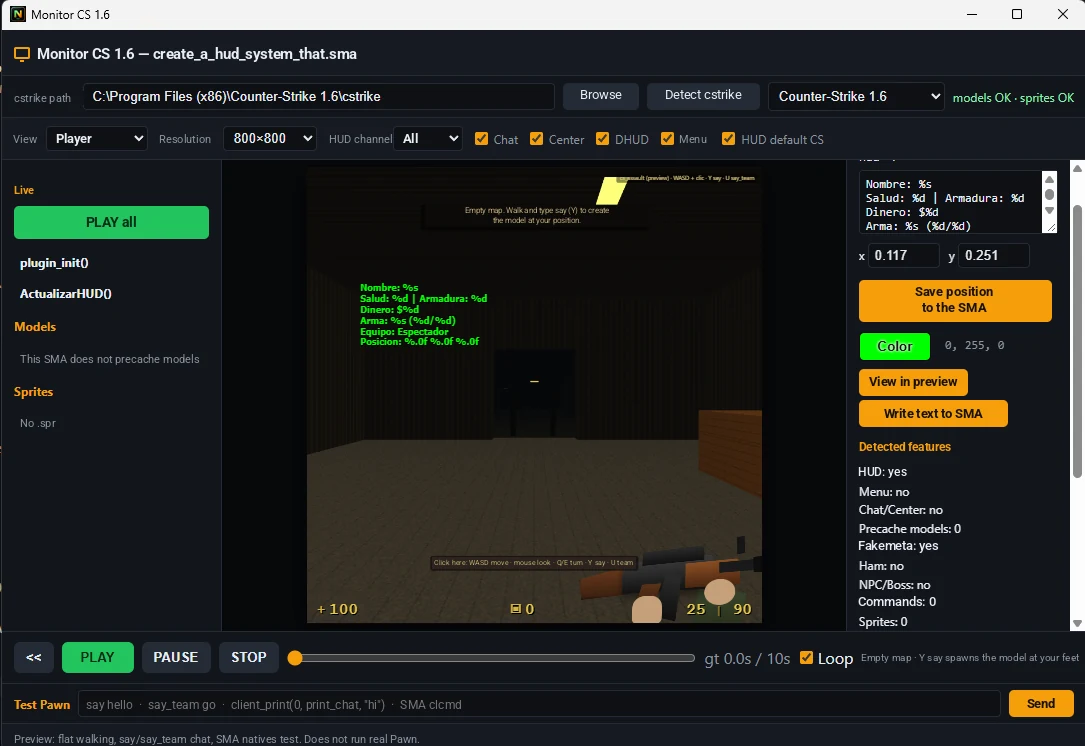Image resolution: width=1085 pixels, height=746 pixels.
Task: Expand the HUD channel All dropdown
Action: pos(428,138)
